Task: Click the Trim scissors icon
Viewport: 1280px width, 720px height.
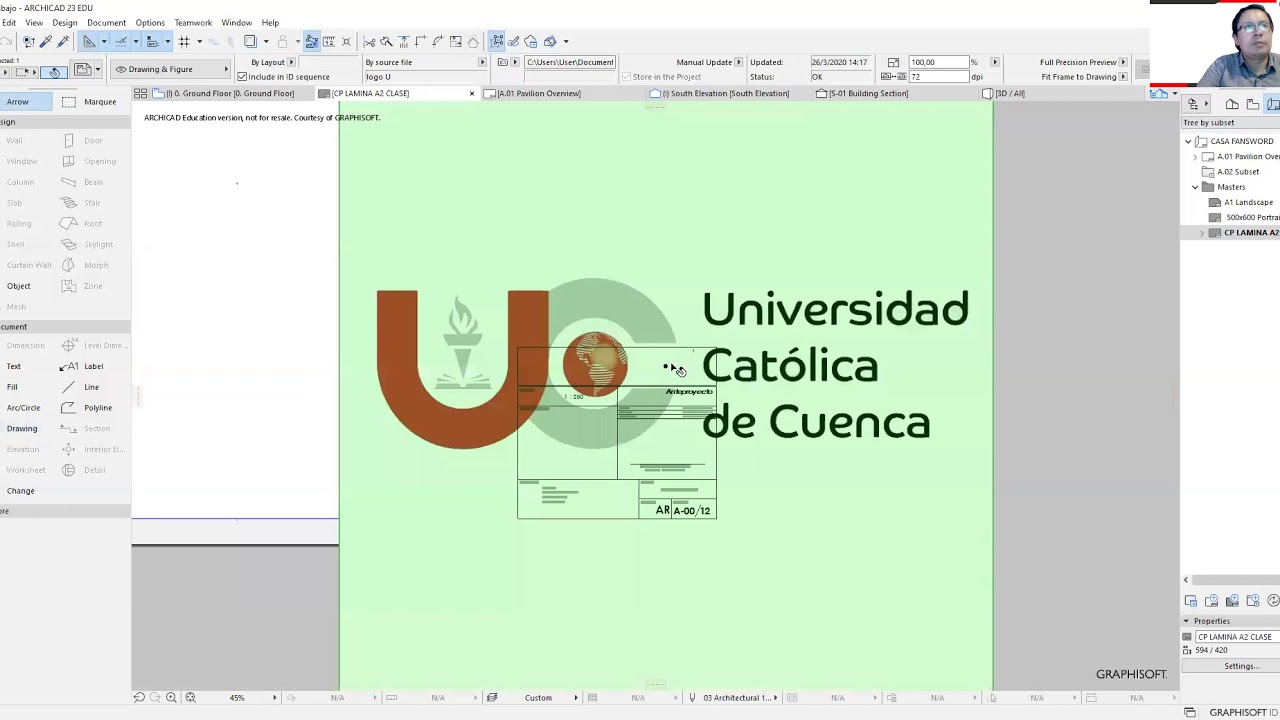Action: click(x=369, y=41)
